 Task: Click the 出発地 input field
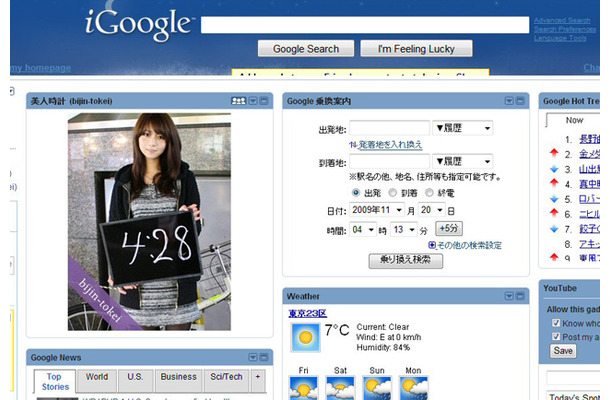click(390, 128)
